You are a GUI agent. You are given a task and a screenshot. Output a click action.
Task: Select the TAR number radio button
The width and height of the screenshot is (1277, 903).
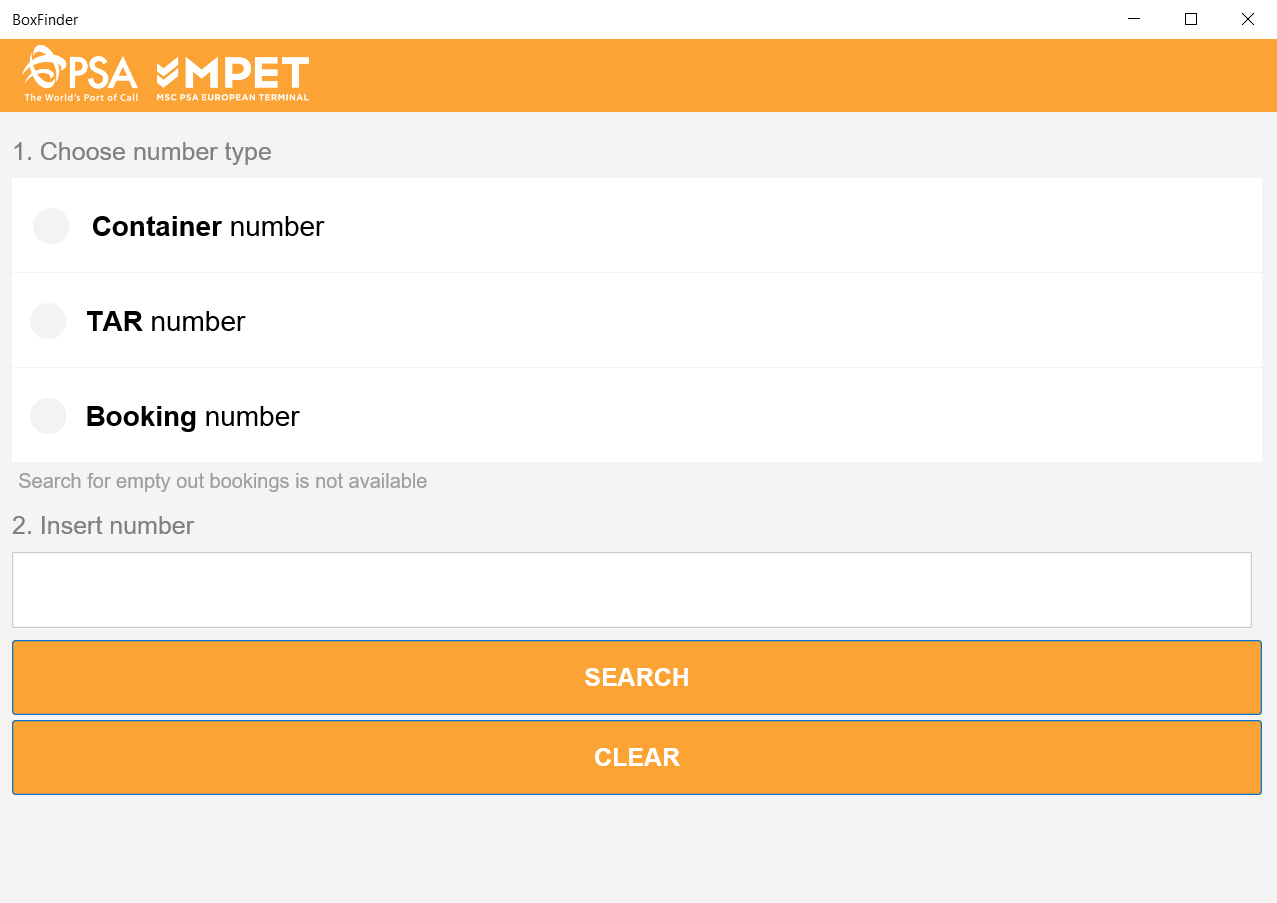point(48,321)
